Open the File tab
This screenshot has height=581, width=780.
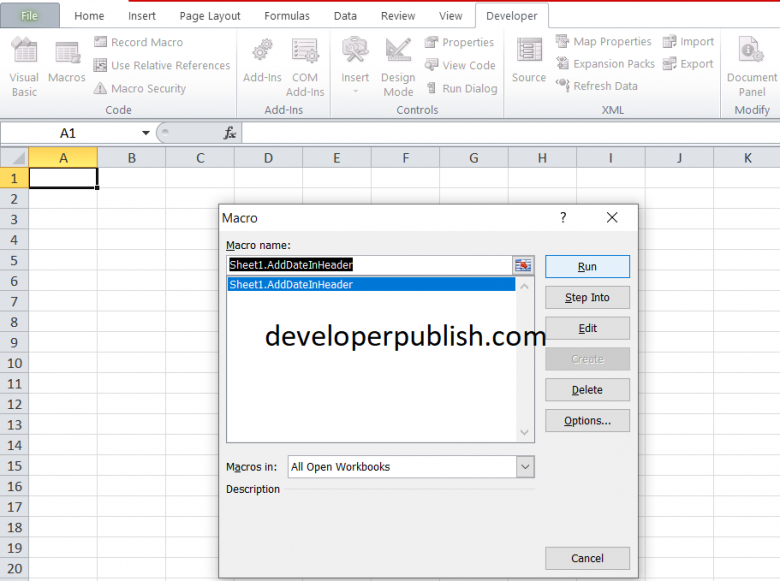pos(30,16)
